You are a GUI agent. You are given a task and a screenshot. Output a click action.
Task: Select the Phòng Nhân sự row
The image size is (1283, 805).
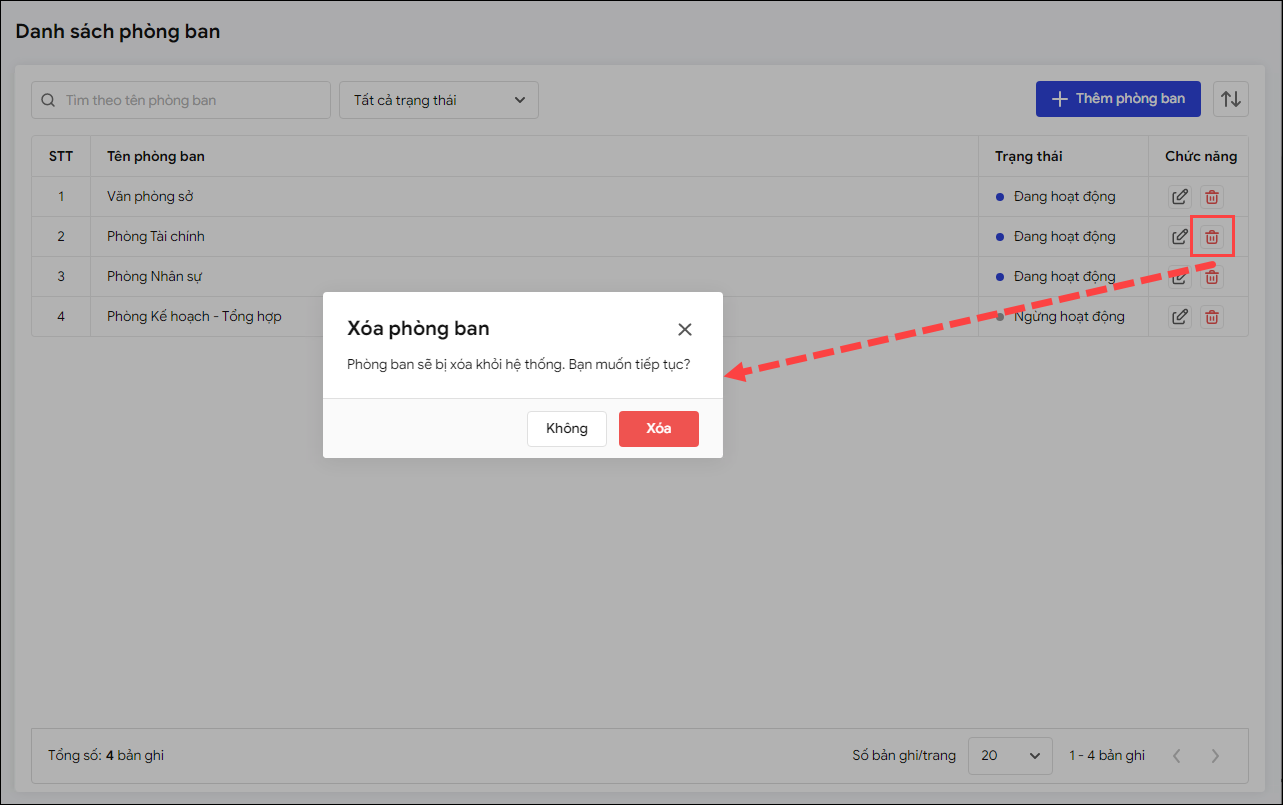click(155, 277)
